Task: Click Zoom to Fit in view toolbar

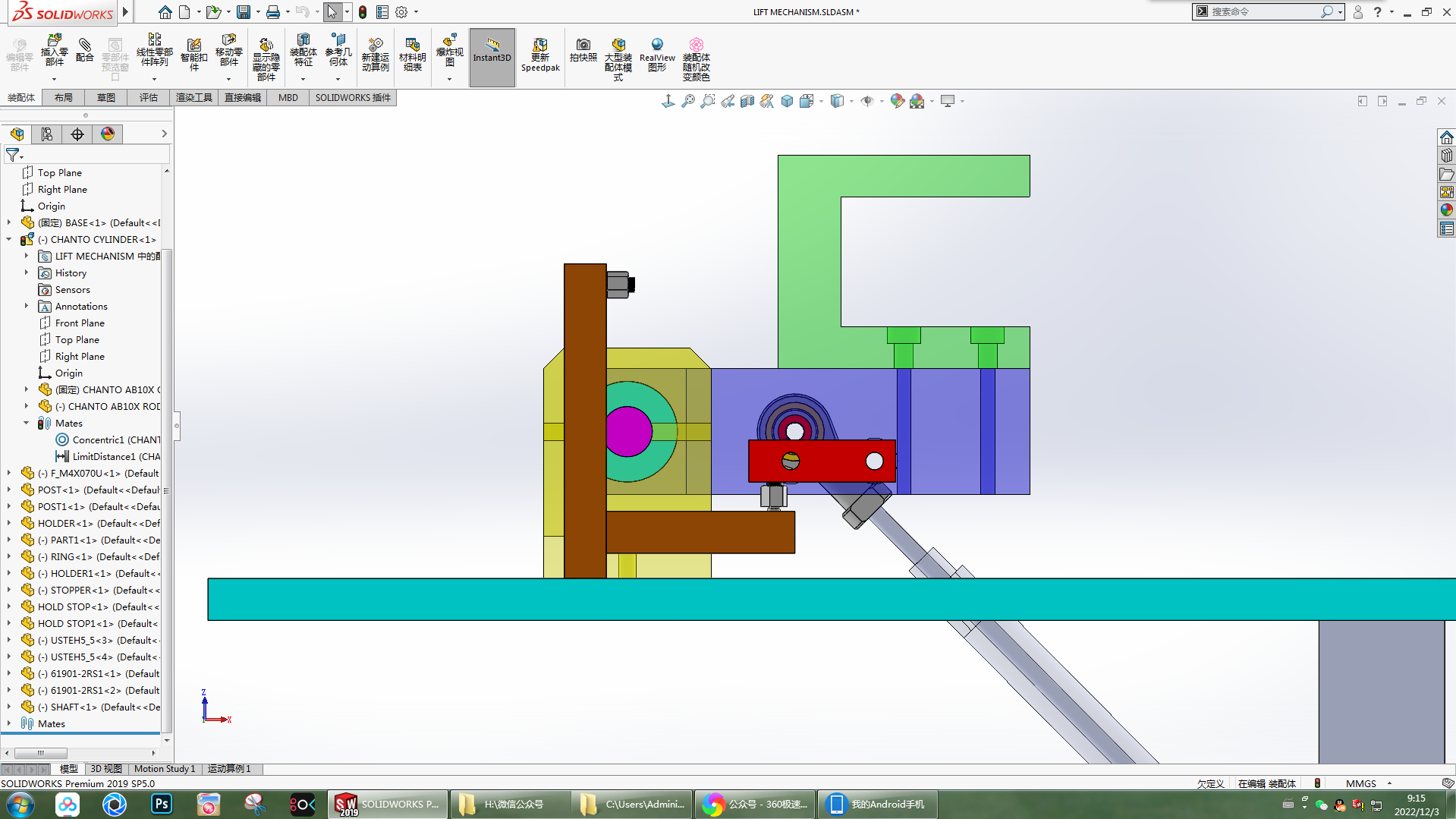Action: tap(688, 101)
